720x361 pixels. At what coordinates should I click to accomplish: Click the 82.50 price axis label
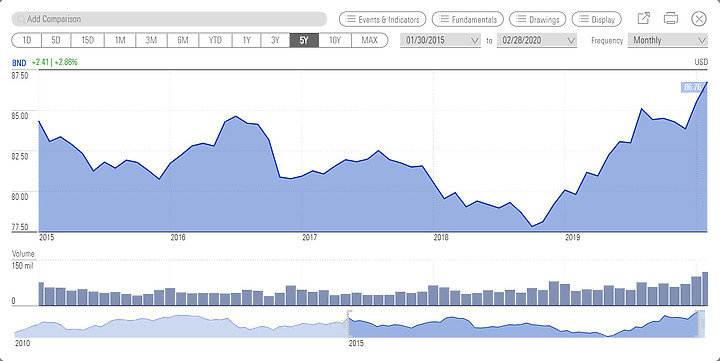tap(20, 156)
